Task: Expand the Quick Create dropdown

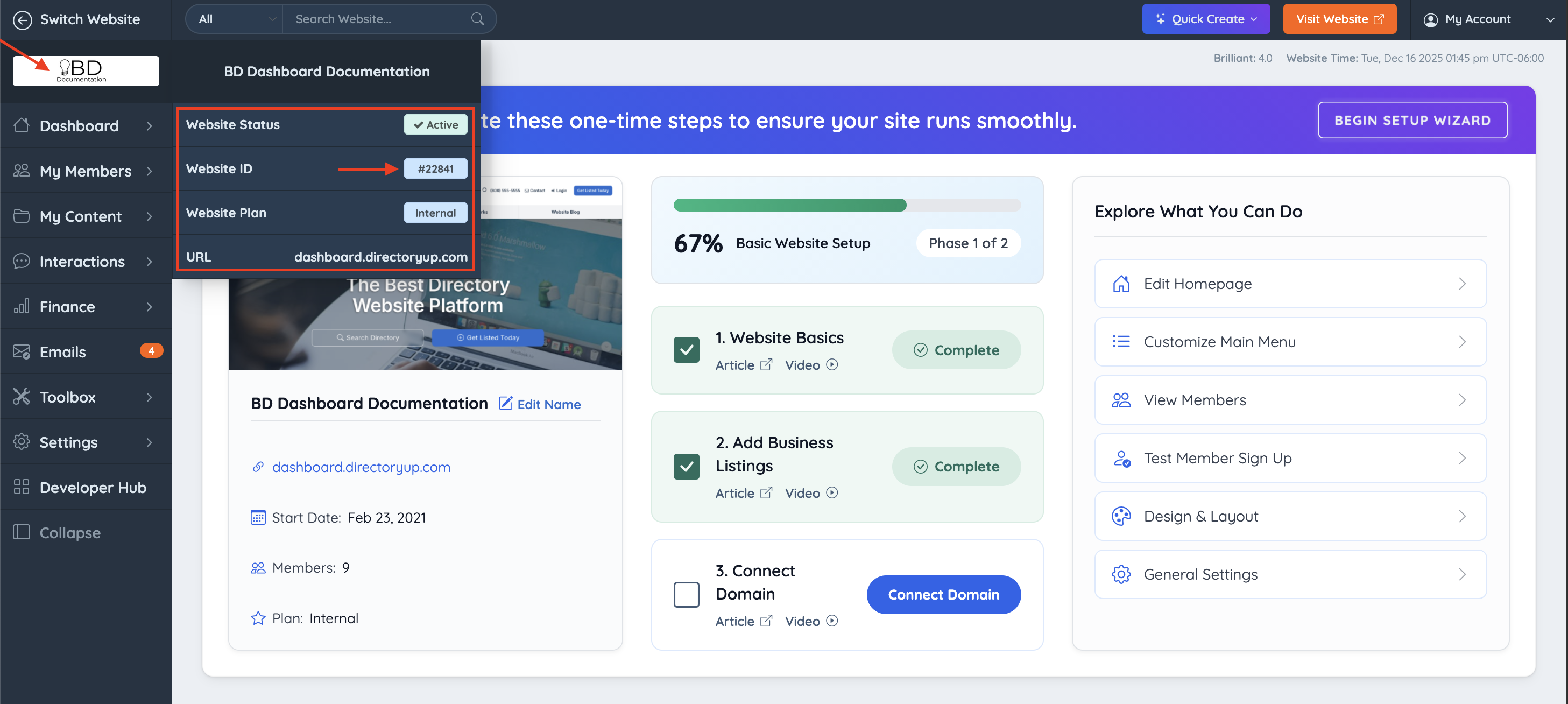Action: tap(1205, 19)
